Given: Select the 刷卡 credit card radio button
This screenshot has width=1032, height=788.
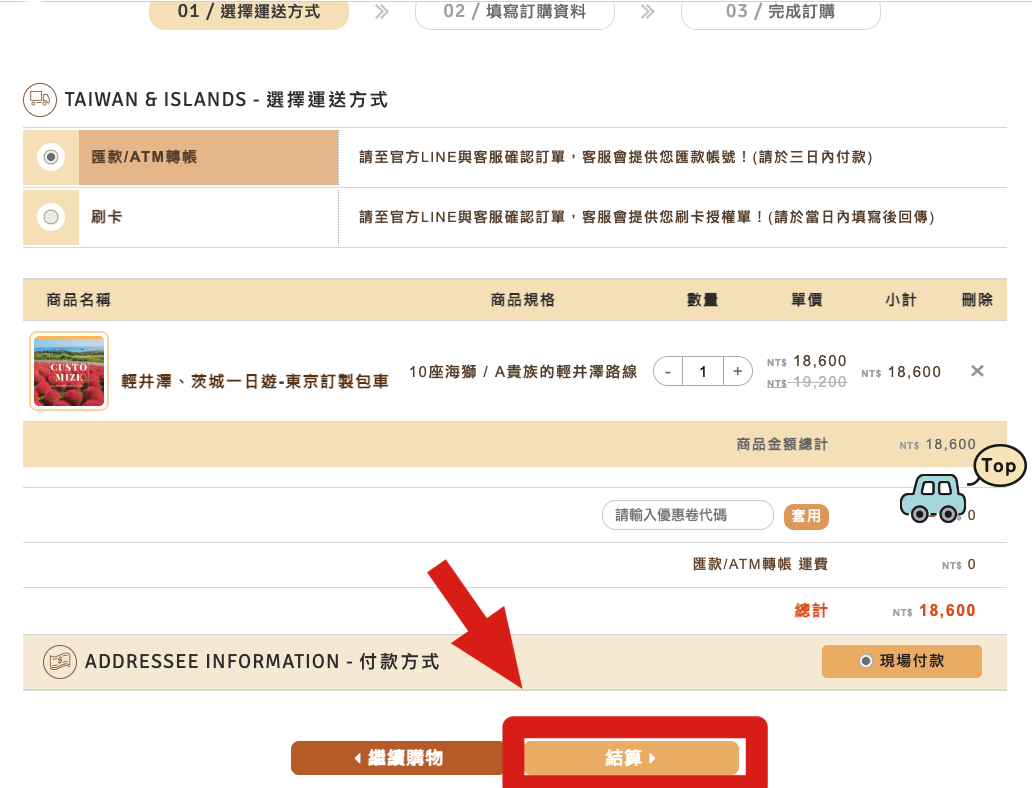Looking at the screenshot, I should click(x=51, y=216).
